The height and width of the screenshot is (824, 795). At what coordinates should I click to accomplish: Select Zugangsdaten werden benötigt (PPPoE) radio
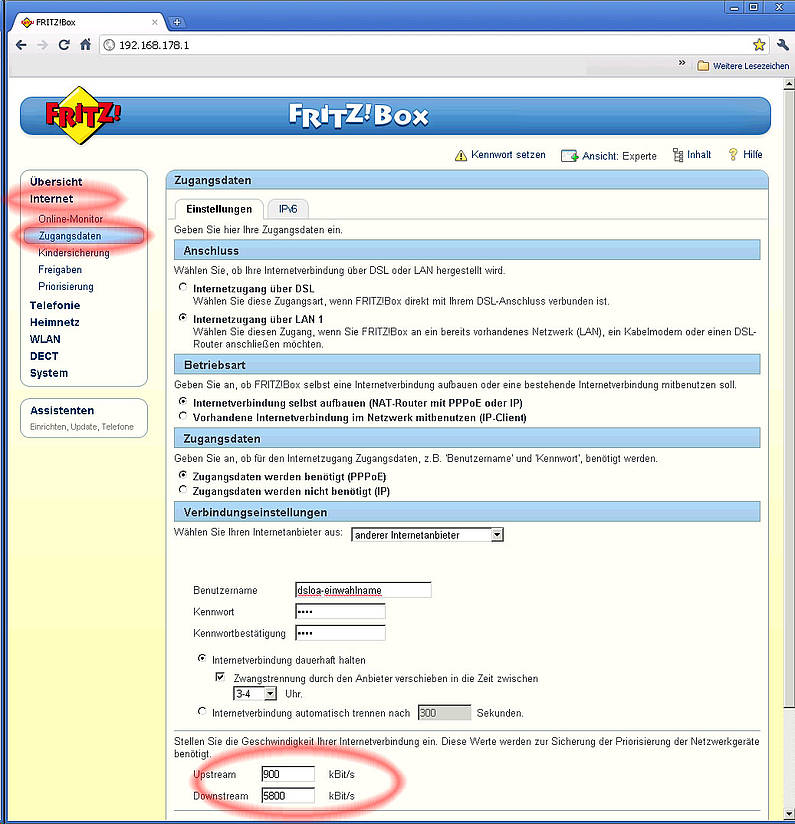click(183, 475)
